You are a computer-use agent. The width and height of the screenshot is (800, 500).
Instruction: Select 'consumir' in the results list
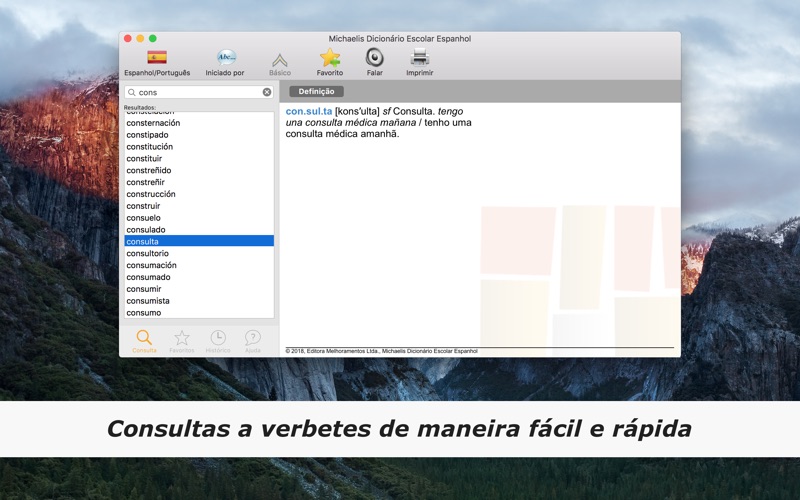point(199,289)
